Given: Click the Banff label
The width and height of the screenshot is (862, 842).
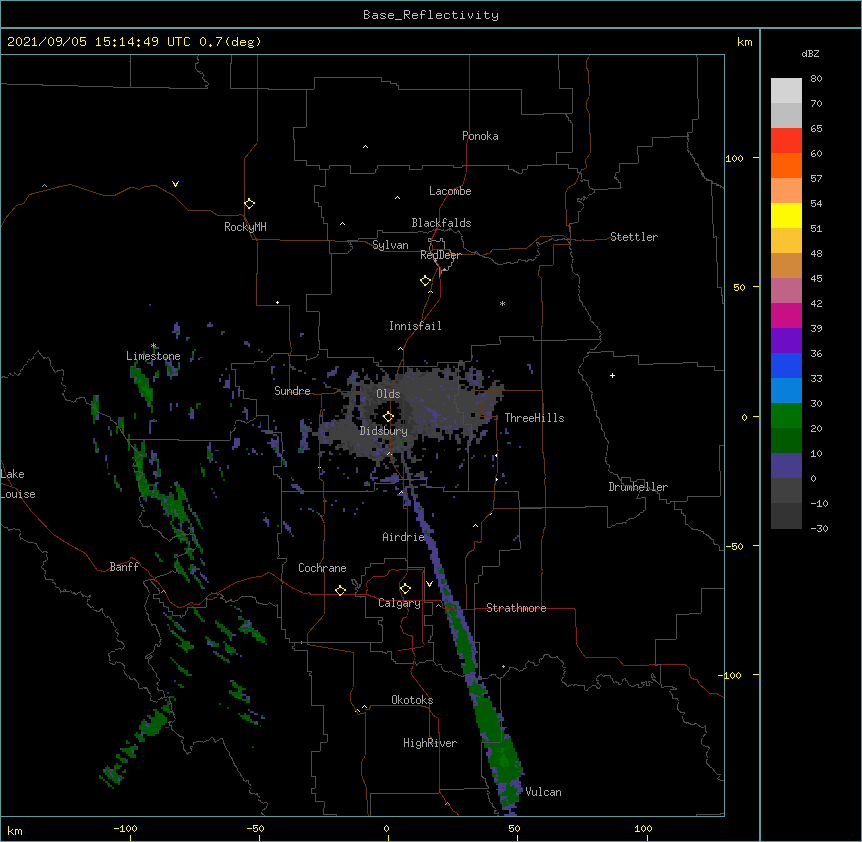Looking at the screenshot, I should point(124,567).
